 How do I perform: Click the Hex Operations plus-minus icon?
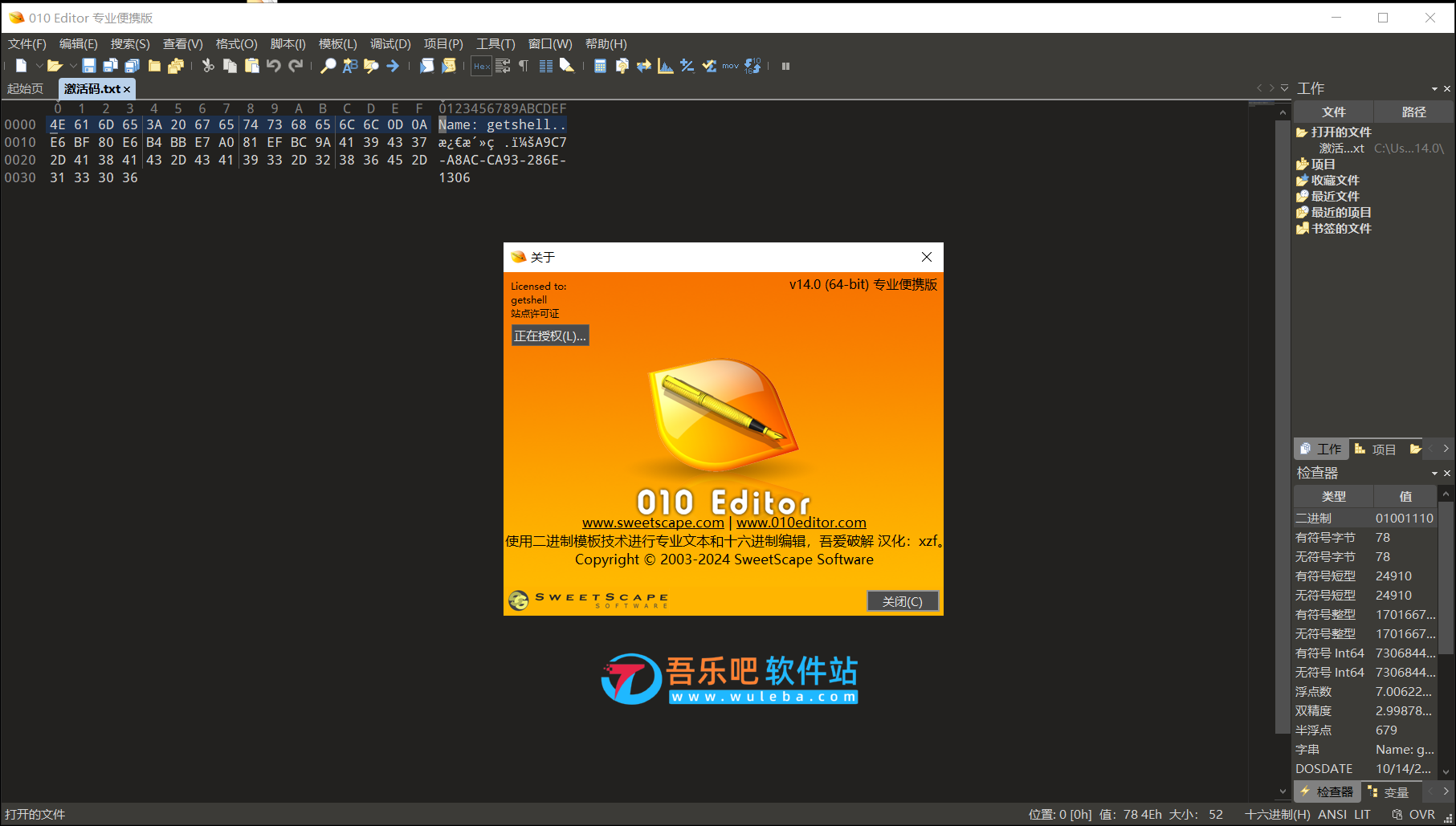click(687, 66)
